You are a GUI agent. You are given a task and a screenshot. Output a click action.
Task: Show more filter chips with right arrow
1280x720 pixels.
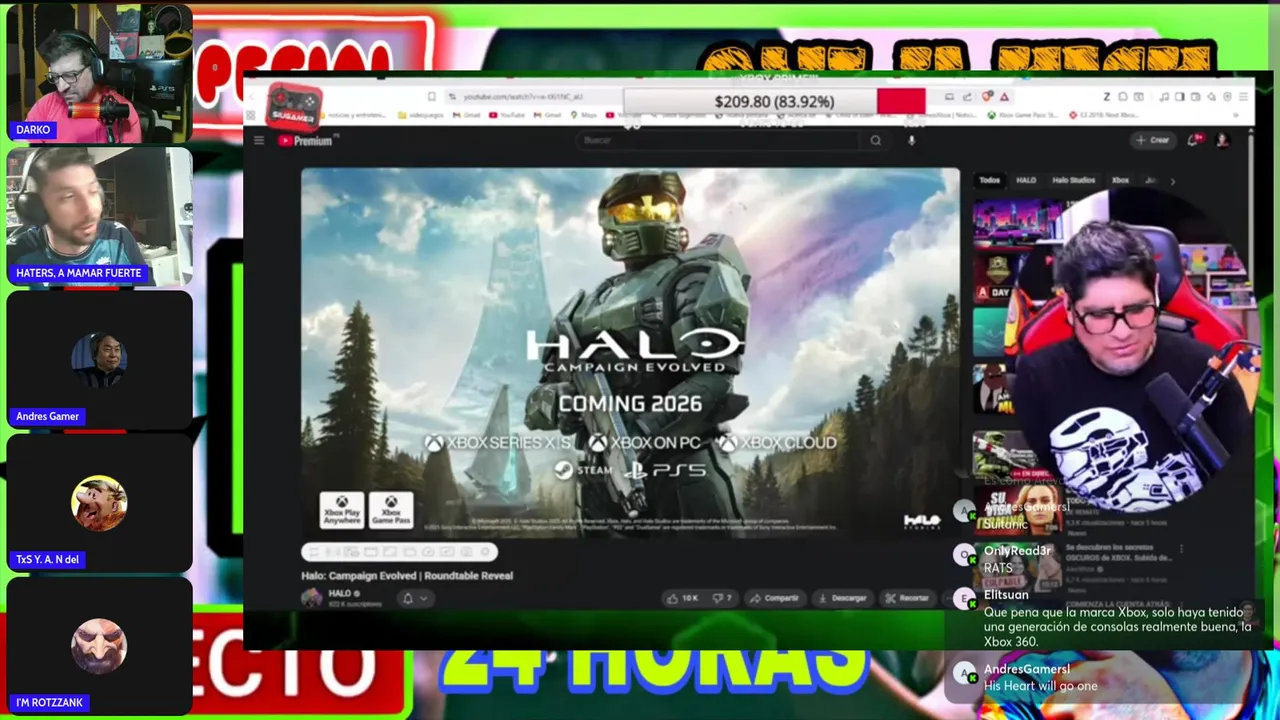[x=1172, y=181]
